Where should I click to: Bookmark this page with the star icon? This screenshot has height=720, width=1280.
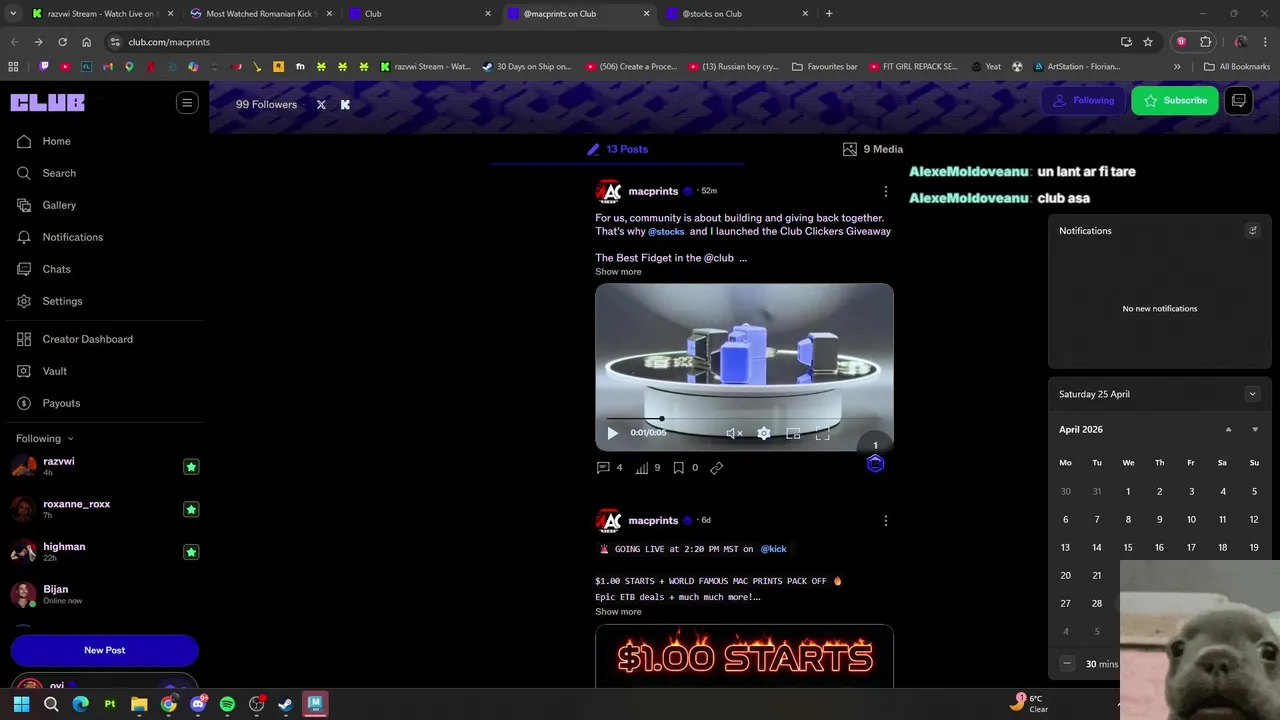1148,42
